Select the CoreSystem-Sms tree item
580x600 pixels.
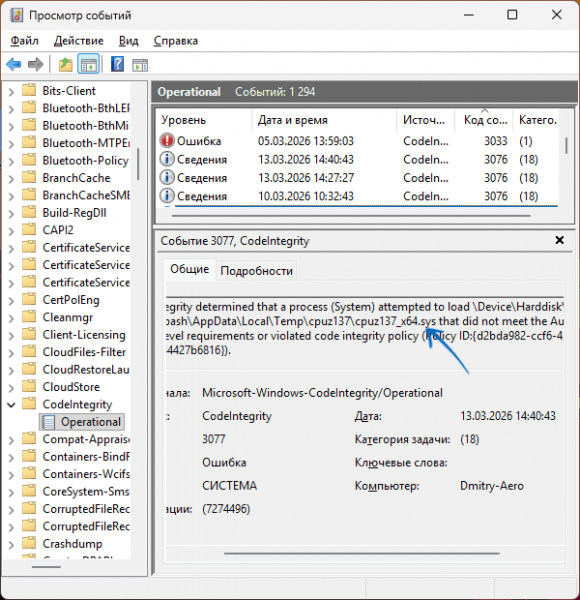point(86,491)
